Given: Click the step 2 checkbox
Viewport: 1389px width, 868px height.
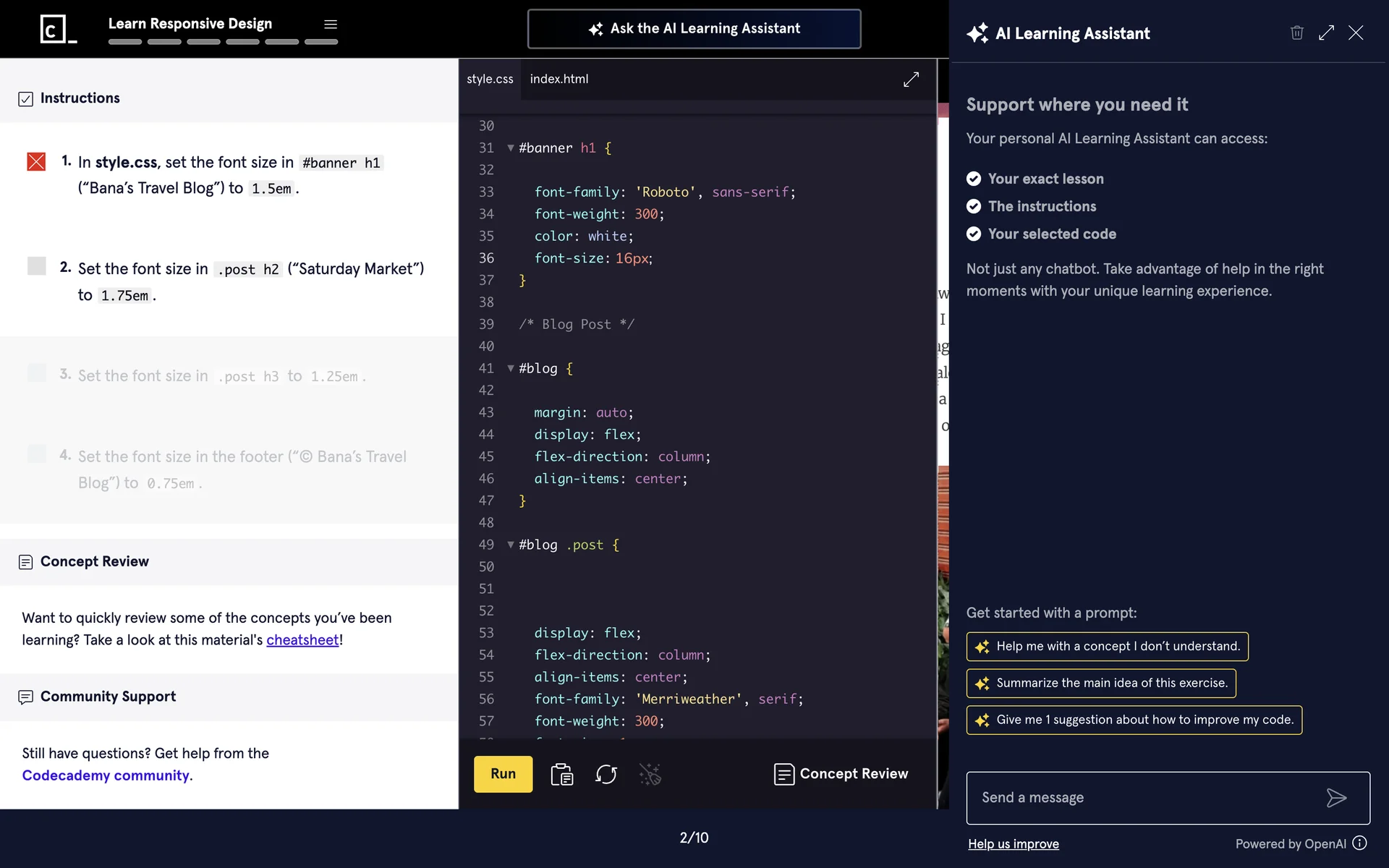Looking at the screenshot, I should [x=36, y=266].
